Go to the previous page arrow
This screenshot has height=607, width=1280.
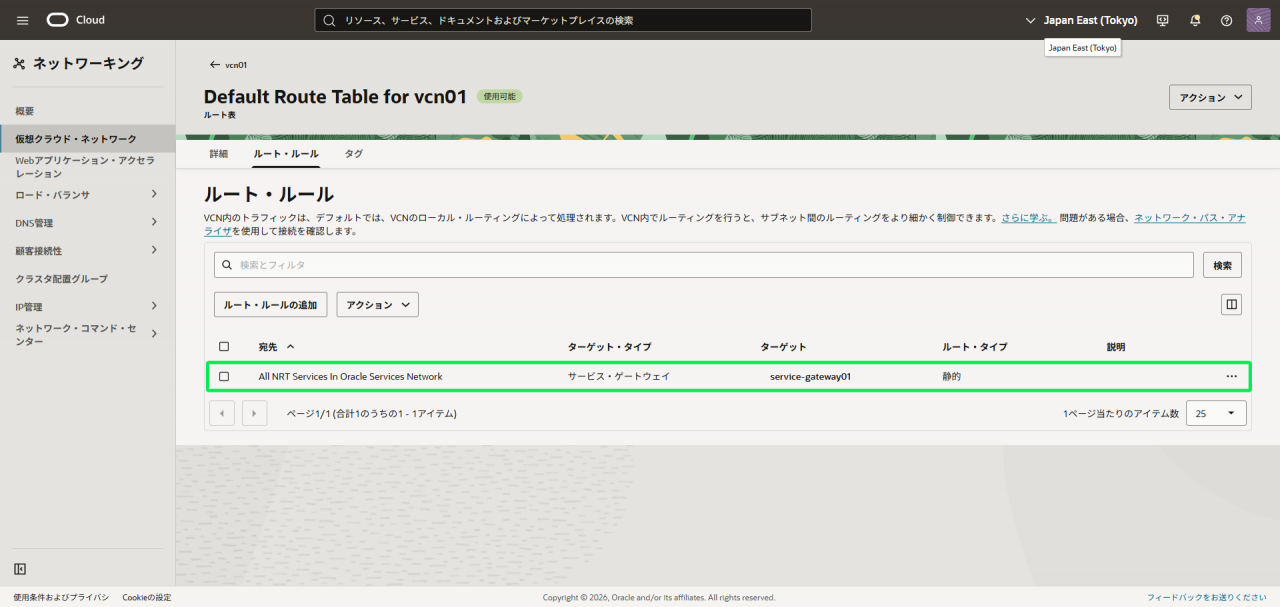tap(222, 413)
